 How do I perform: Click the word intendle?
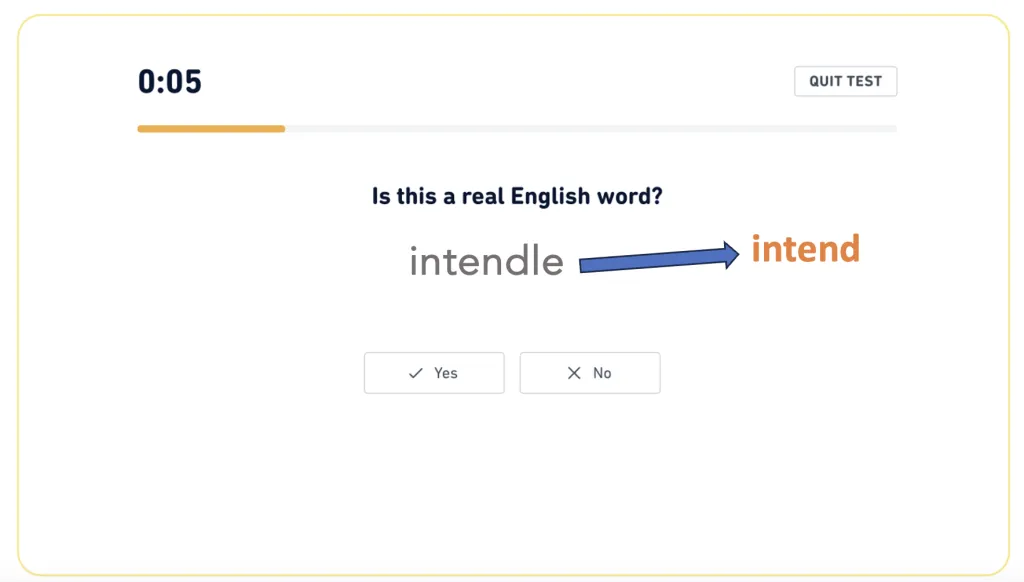coord(486,260)
